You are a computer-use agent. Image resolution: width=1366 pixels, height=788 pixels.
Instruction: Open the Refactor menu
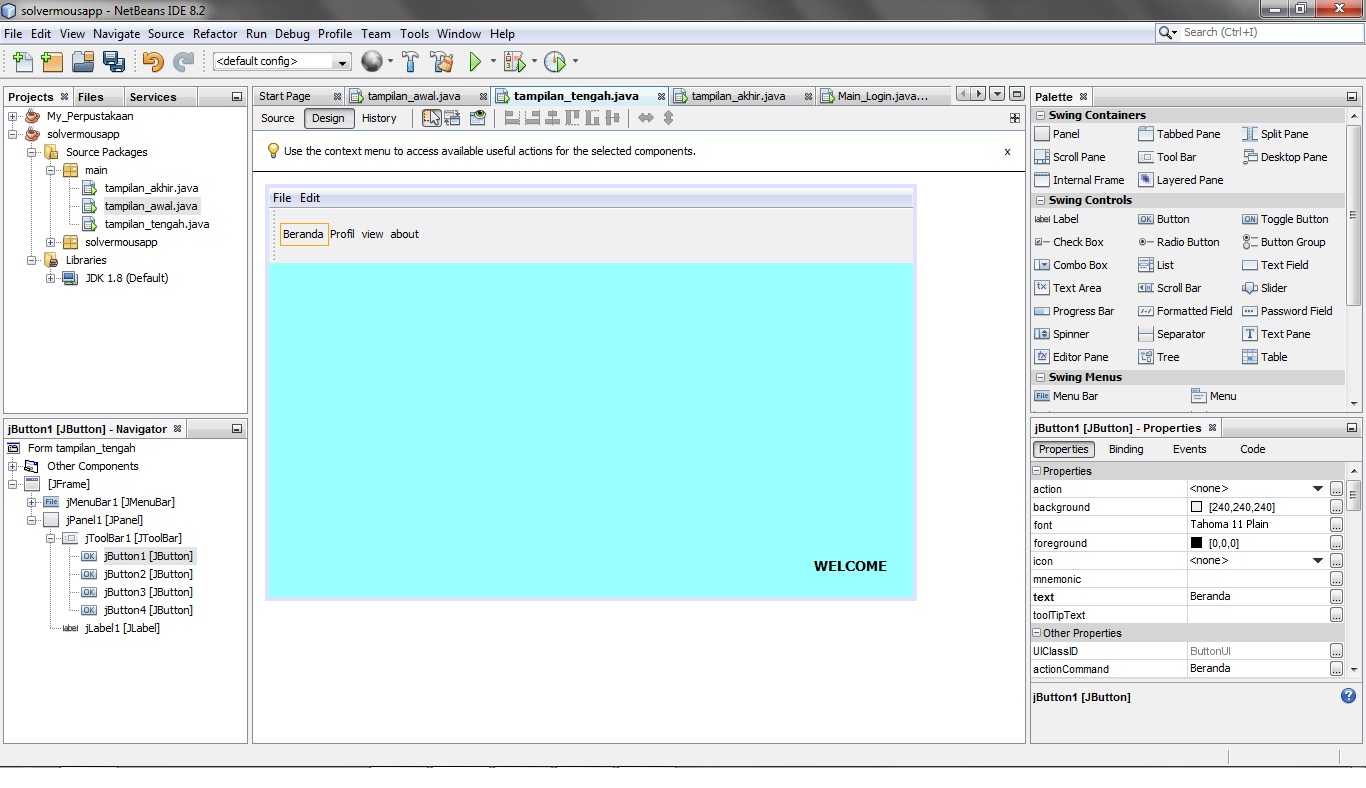tap(214, 33)
